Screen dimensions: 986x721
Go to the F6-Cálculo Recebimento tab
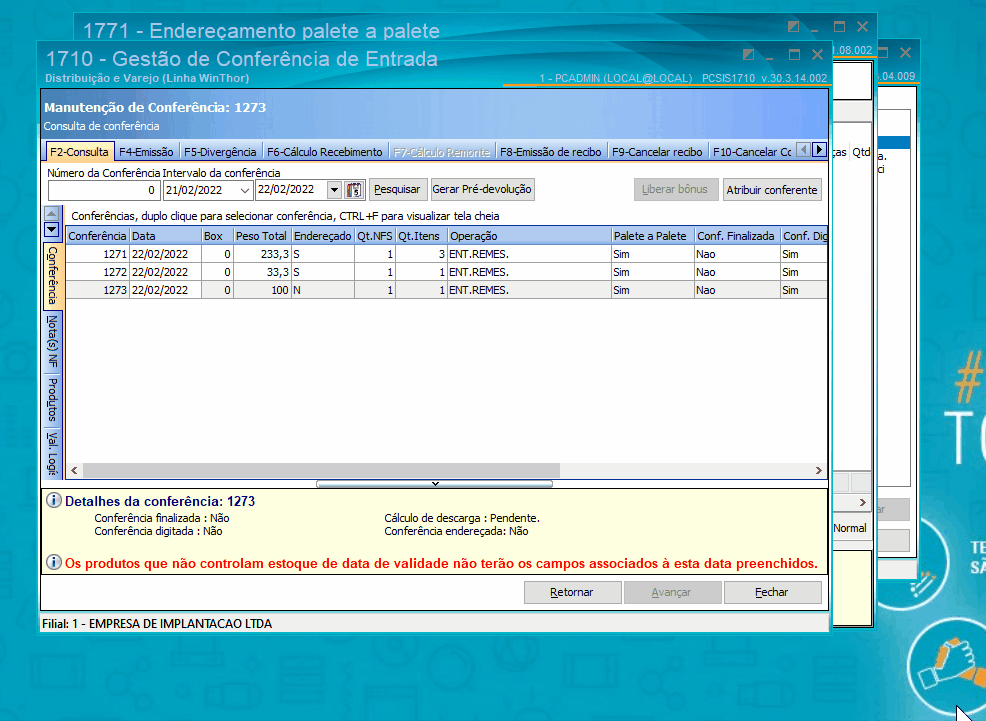point(324,151)
